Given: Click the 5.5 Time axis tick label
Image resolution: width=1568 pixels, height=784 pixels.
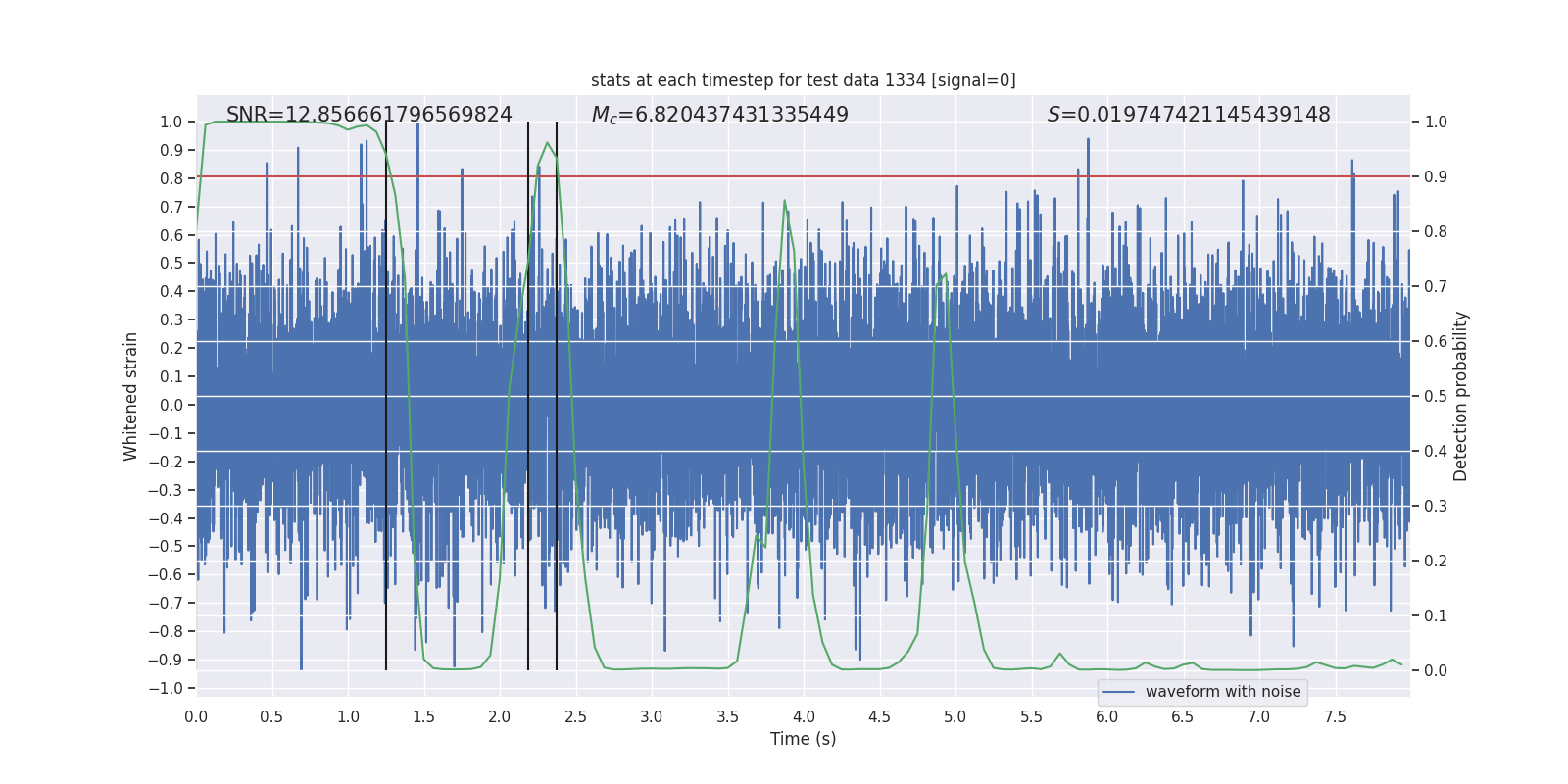Looking at the screenshot, I should point(1031,716).
